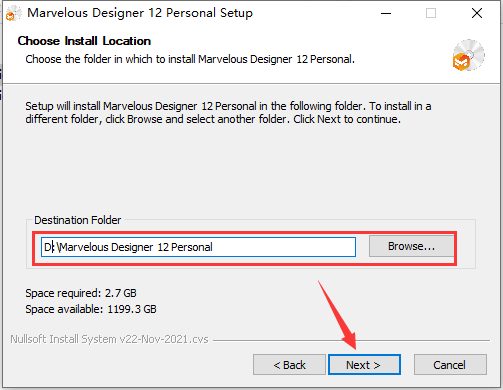Close the Marvelous Designer setup window

pyautogui.click(x=477, y=13)
